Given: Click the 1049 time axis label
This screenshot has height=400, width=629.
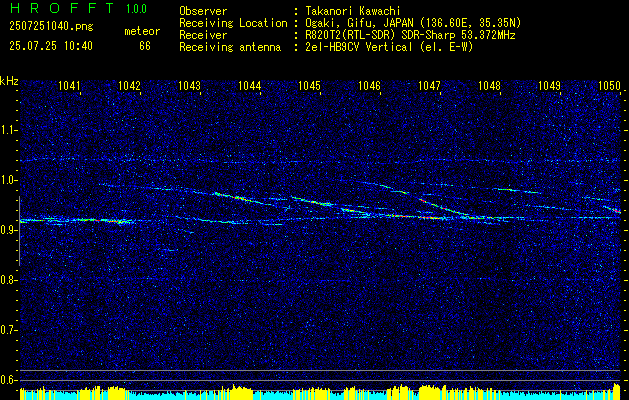Looking at the screenshot, I should click(x=550, y=85).
